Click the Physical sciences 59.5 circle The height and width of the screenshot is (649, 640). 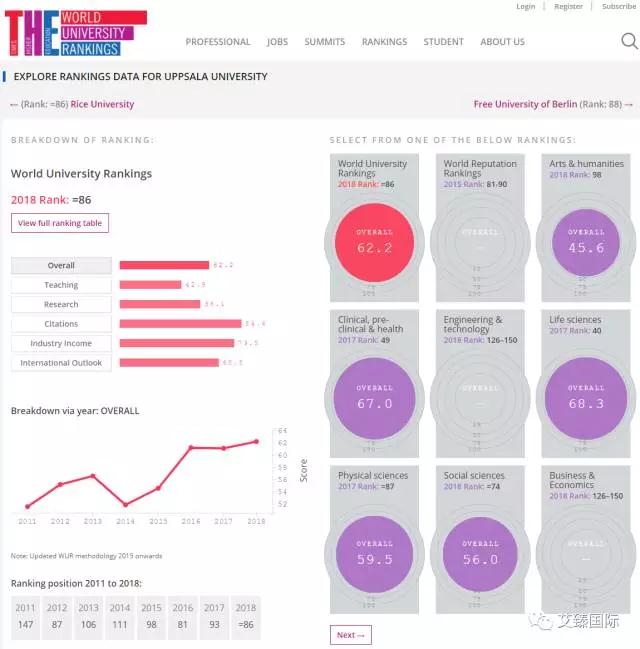point(374,553)
